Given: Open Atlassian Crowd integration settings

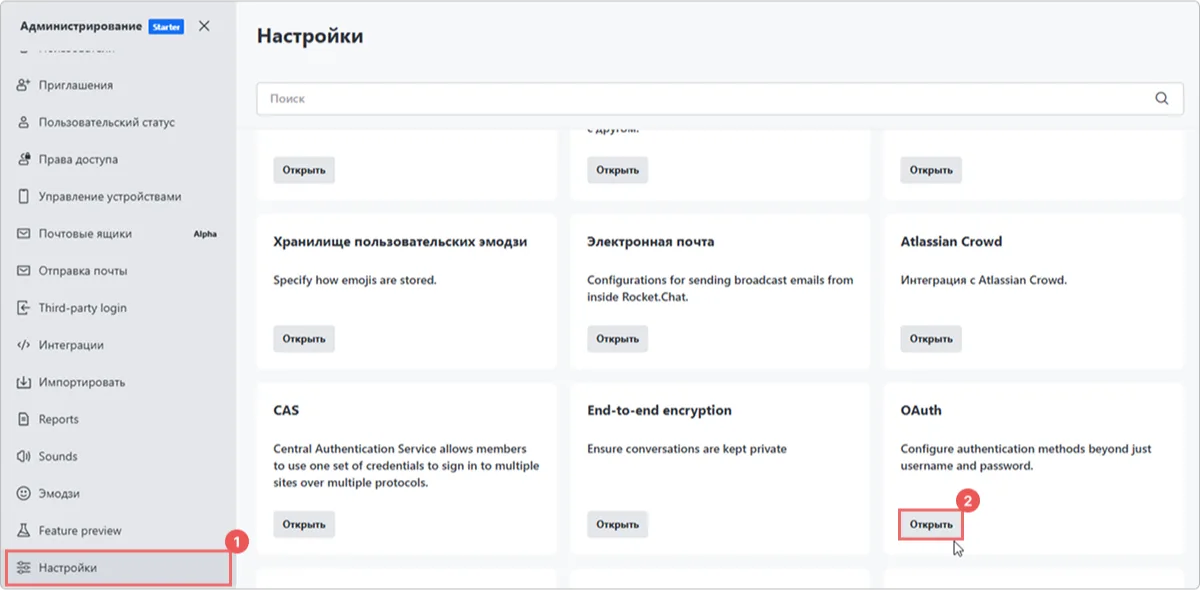Looking at the screenshot, I should [930, 338].
